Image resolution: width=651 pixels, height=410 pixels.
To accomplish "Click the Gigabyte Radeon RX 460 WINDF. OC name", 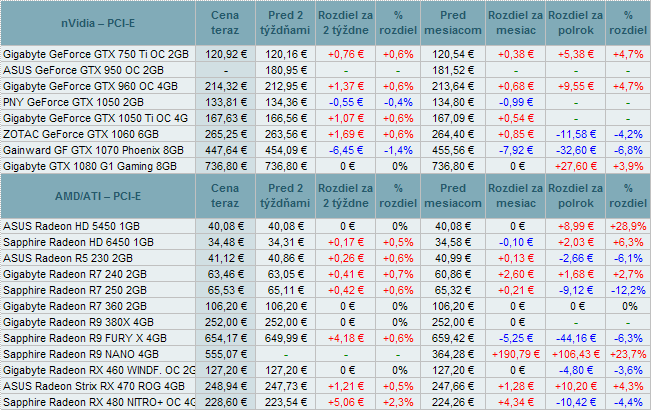I will (x=99, y=370).
